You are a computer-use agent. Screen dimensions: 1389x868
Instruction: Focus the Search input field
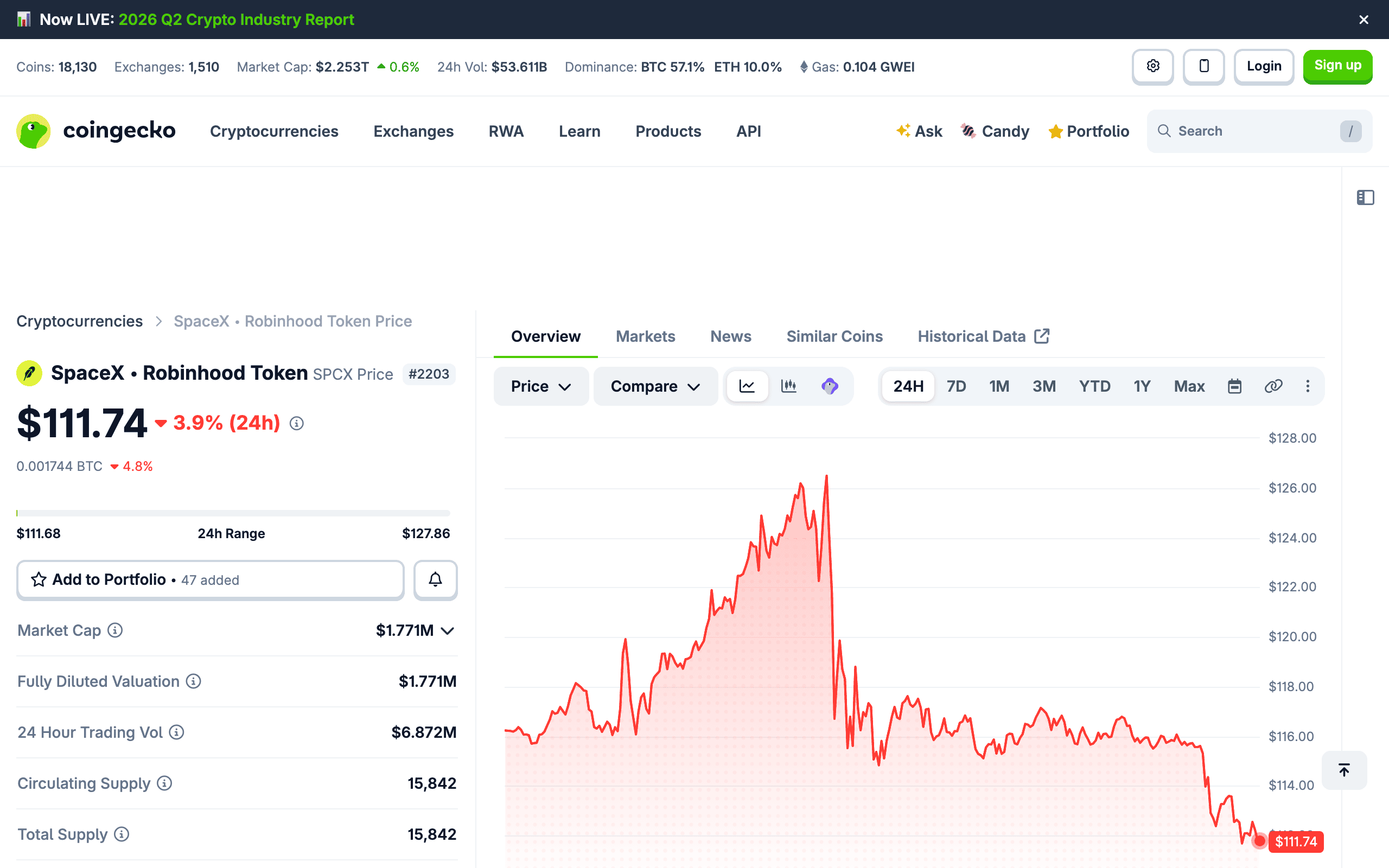[x=1259, y=131]
